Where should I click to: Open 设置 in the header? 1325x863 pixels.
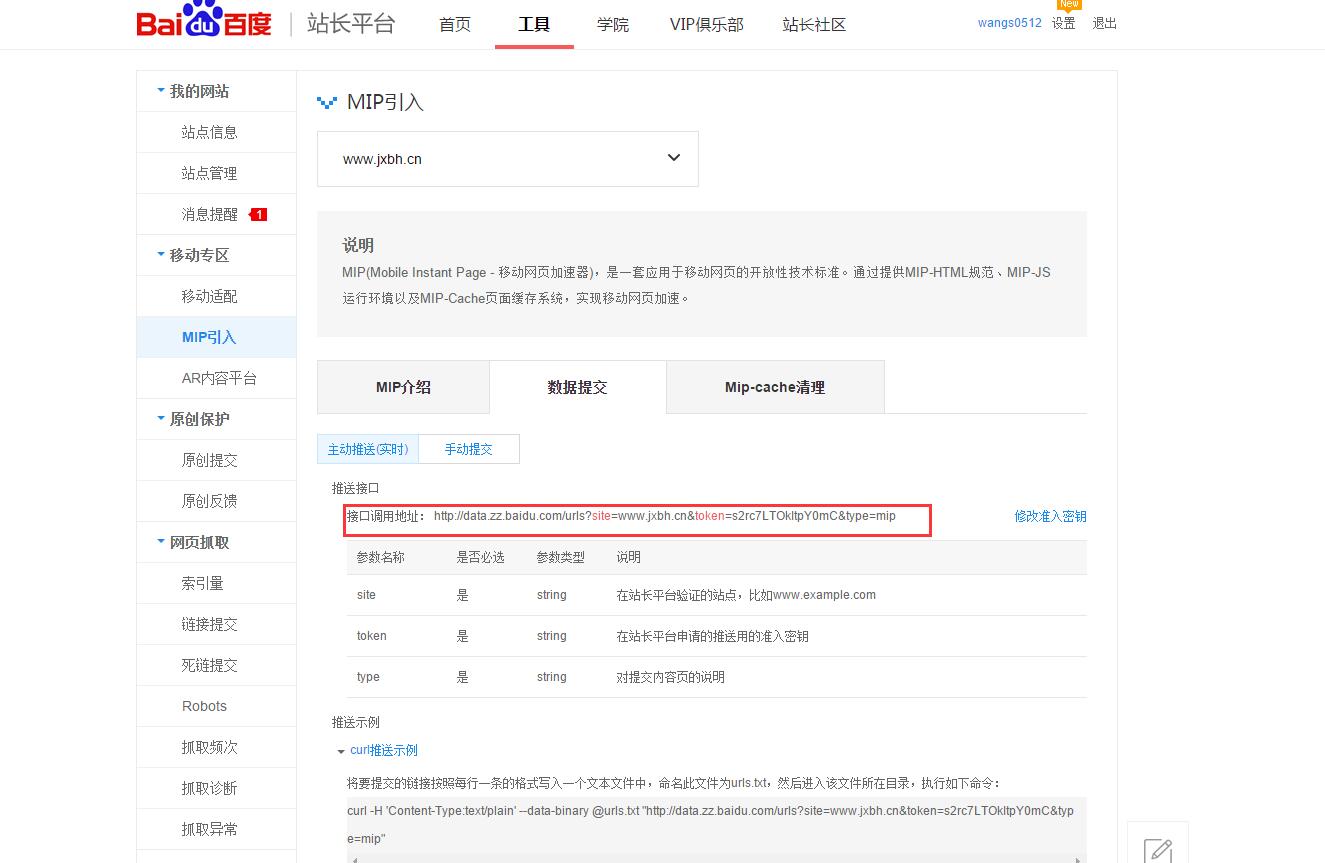pyautogui.click(x=1064, y=23)
